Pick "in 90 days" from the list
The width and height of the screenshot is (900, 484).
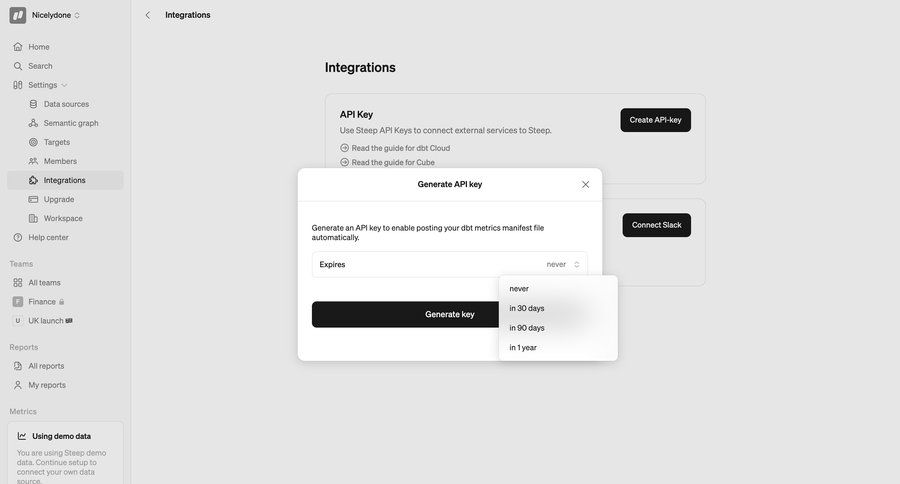pyautogui.click(x=527, y=328)
